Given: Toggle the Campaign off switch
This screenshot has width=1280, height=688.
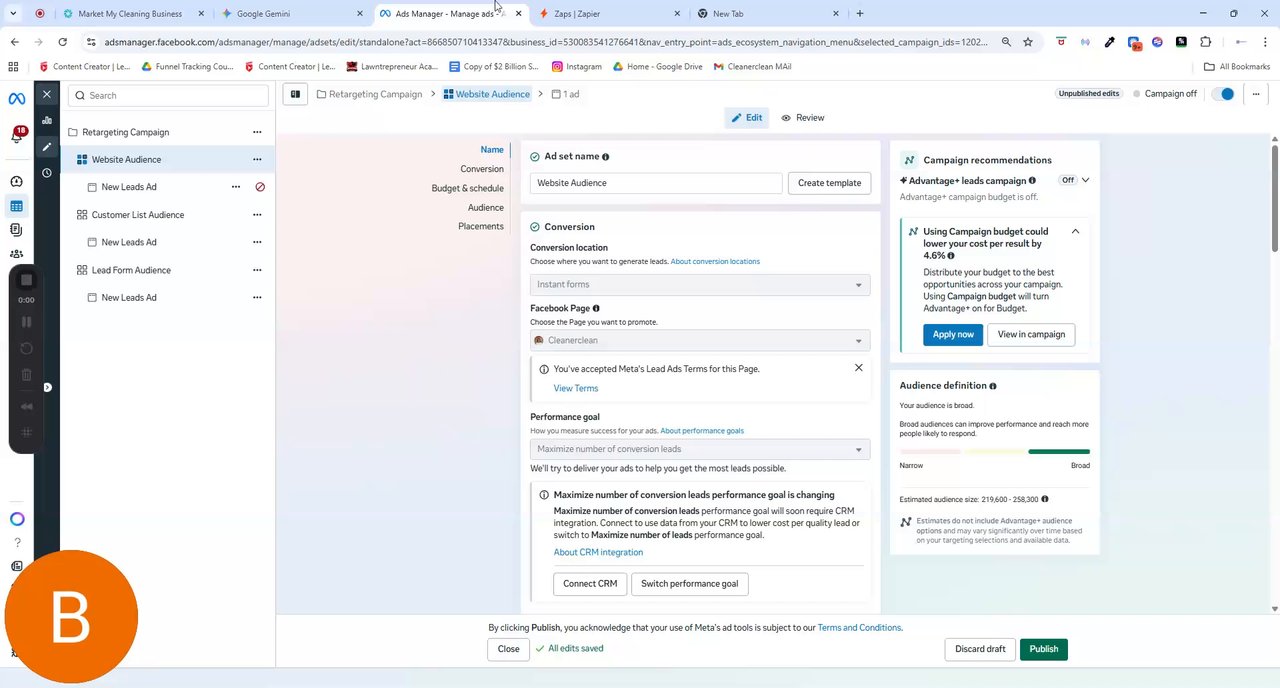Looking at the screenshot, I should pos(1223,94).
